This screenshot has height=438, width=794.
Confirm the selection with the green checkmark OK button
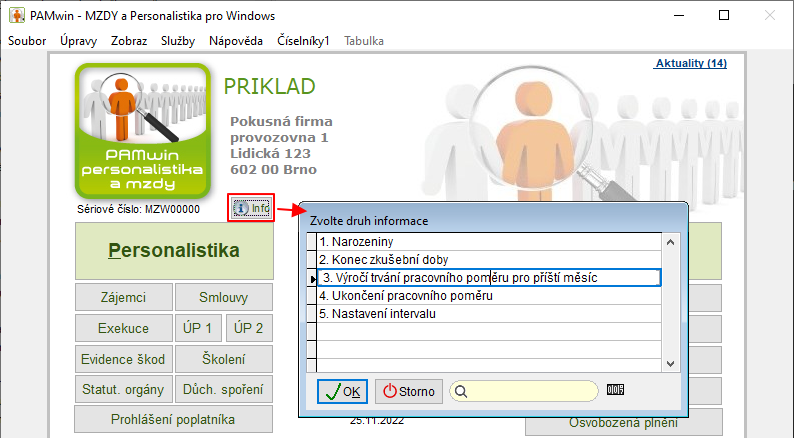[x=342, y=391]
